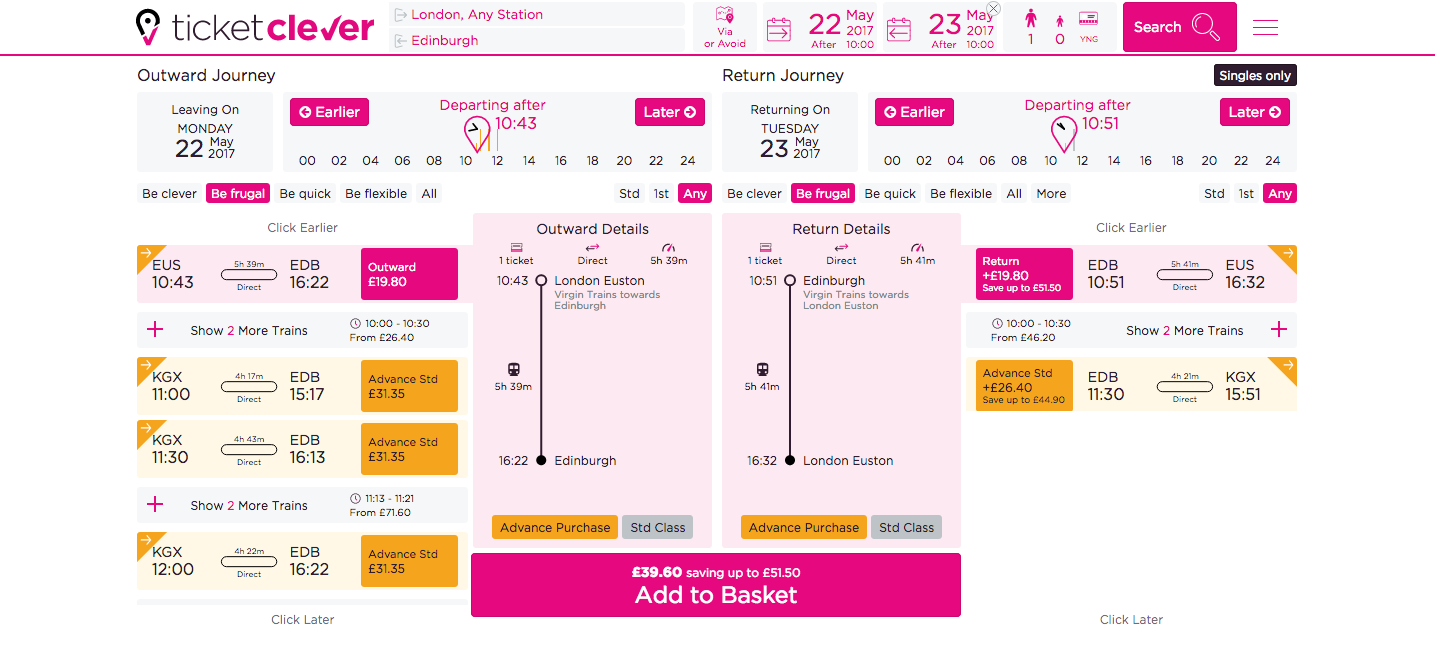Remove the return date with the X icon
Image resolution: width=1435 pixels, height=652 pixels.
pyautogui.click(x=993, y=8)
